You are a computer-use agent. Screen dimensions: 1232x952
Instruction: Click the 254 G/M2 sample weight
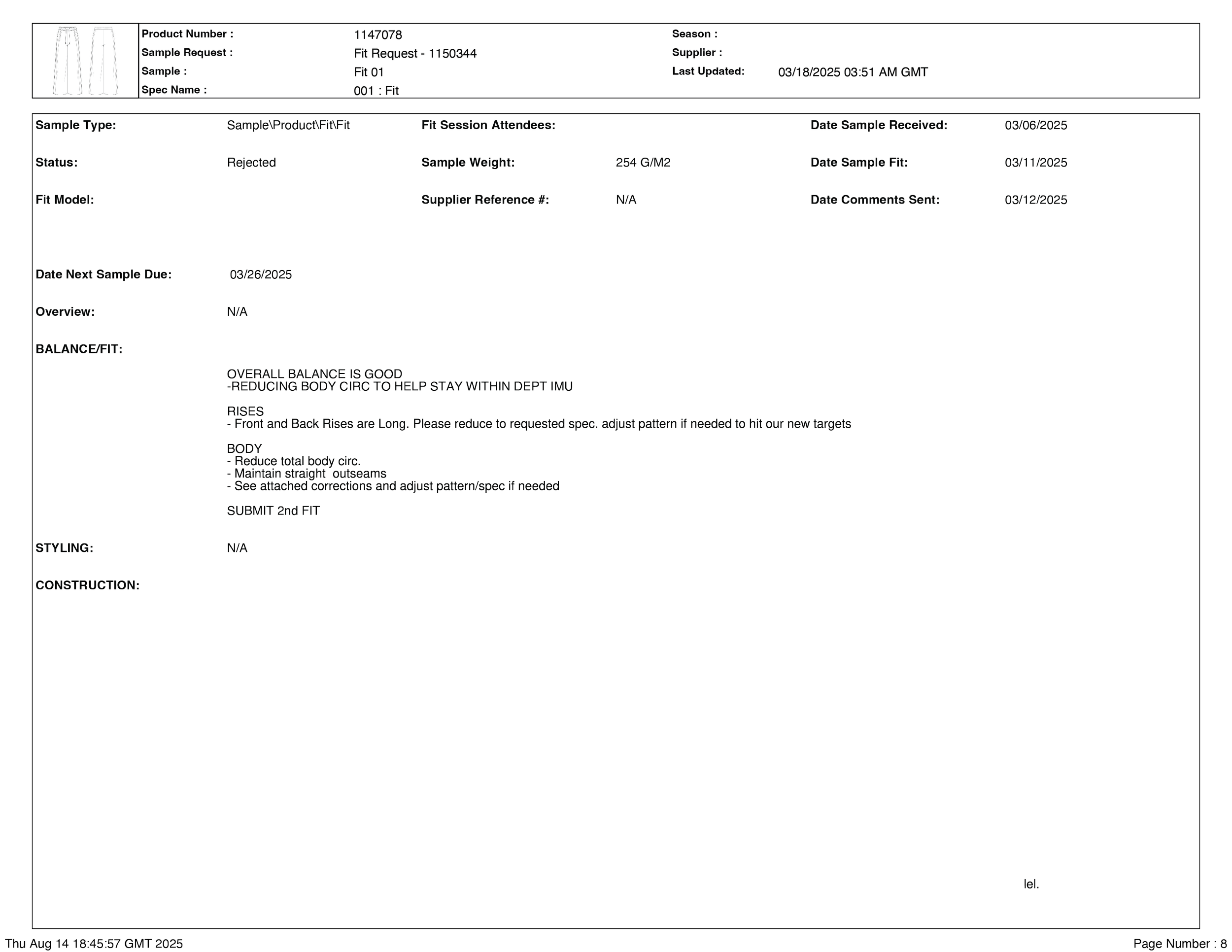pos(643,163)
